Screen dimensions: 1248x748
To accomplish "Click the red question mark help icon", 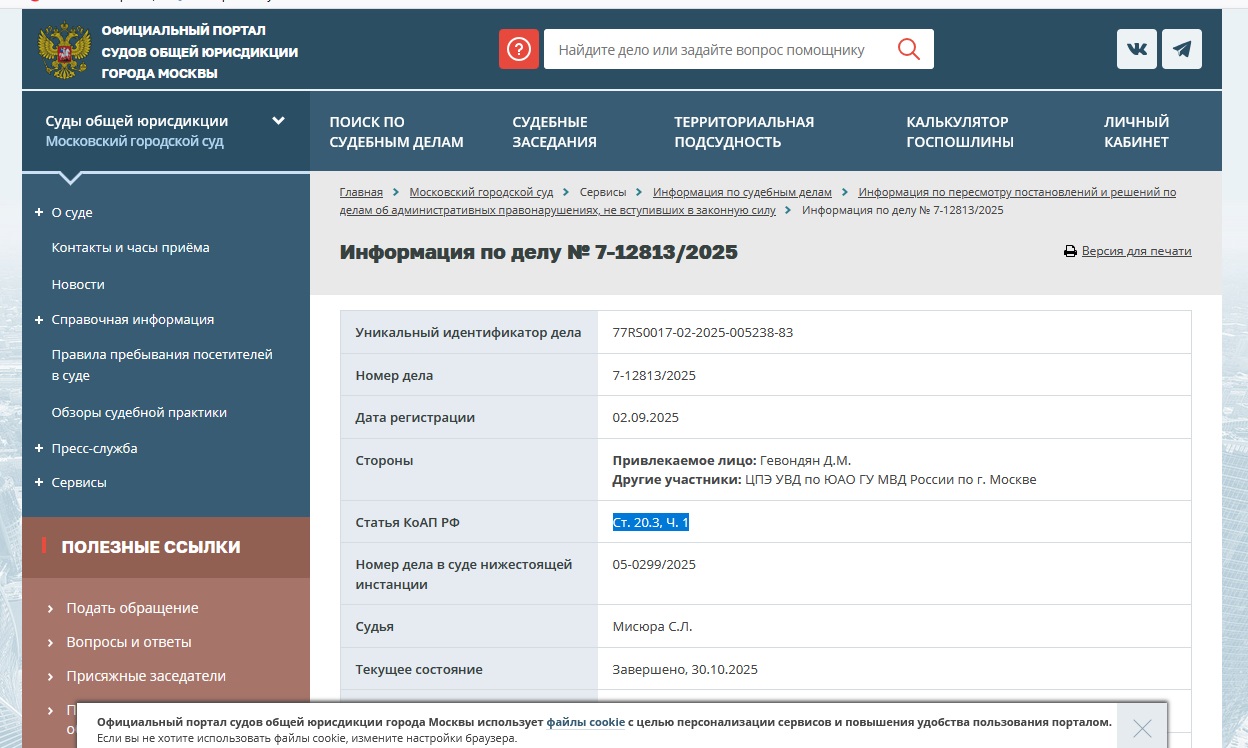I will pos(519,49).
